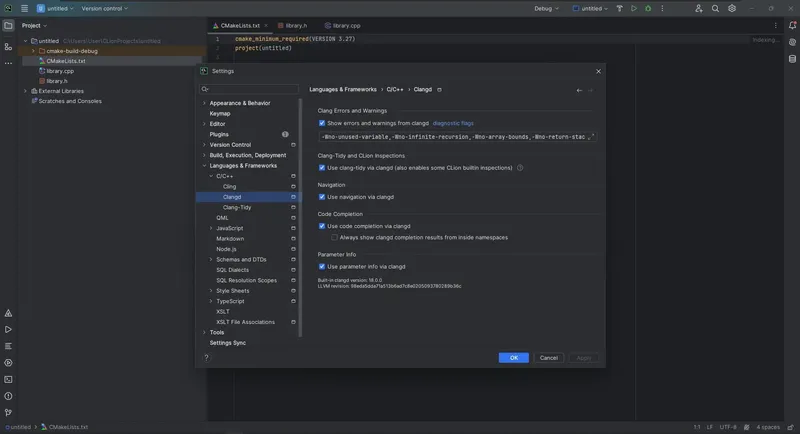
Task: Click the Build hammer icon
Action: coord(620,8)
